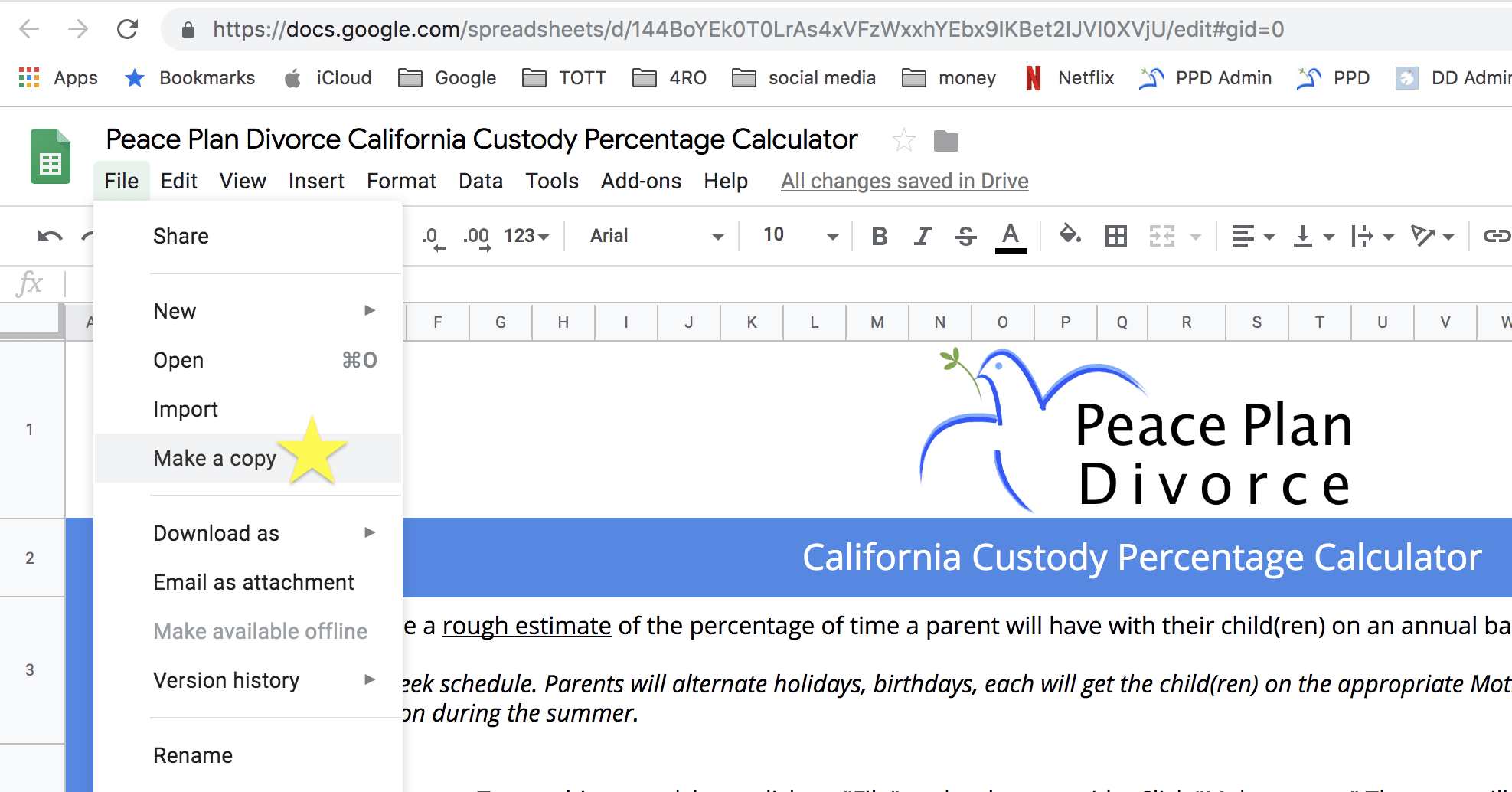Toggle bold formatting
The image size is (1512, 792).
click(x=880, y=236)
